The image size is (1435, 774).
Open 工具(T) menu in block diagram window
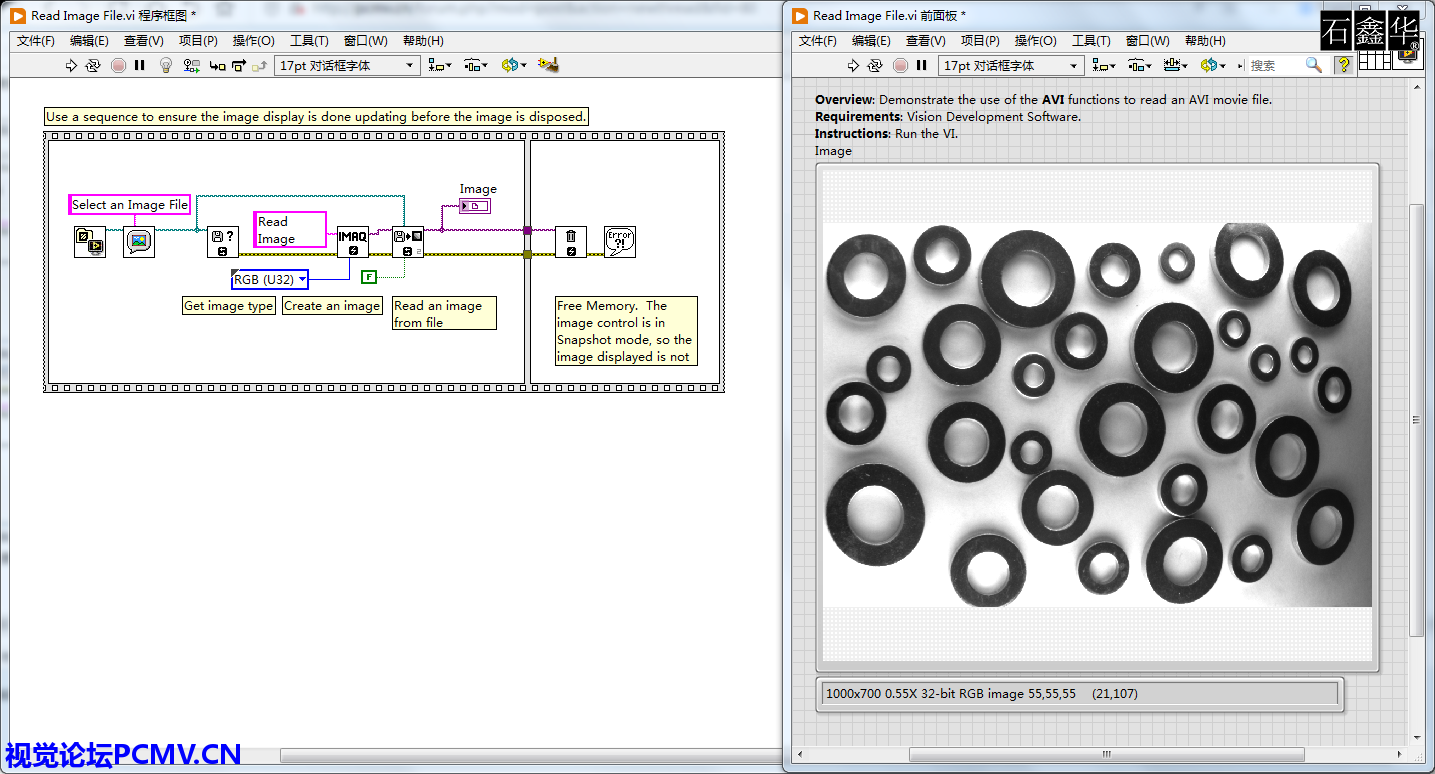(x=309, y=41)
